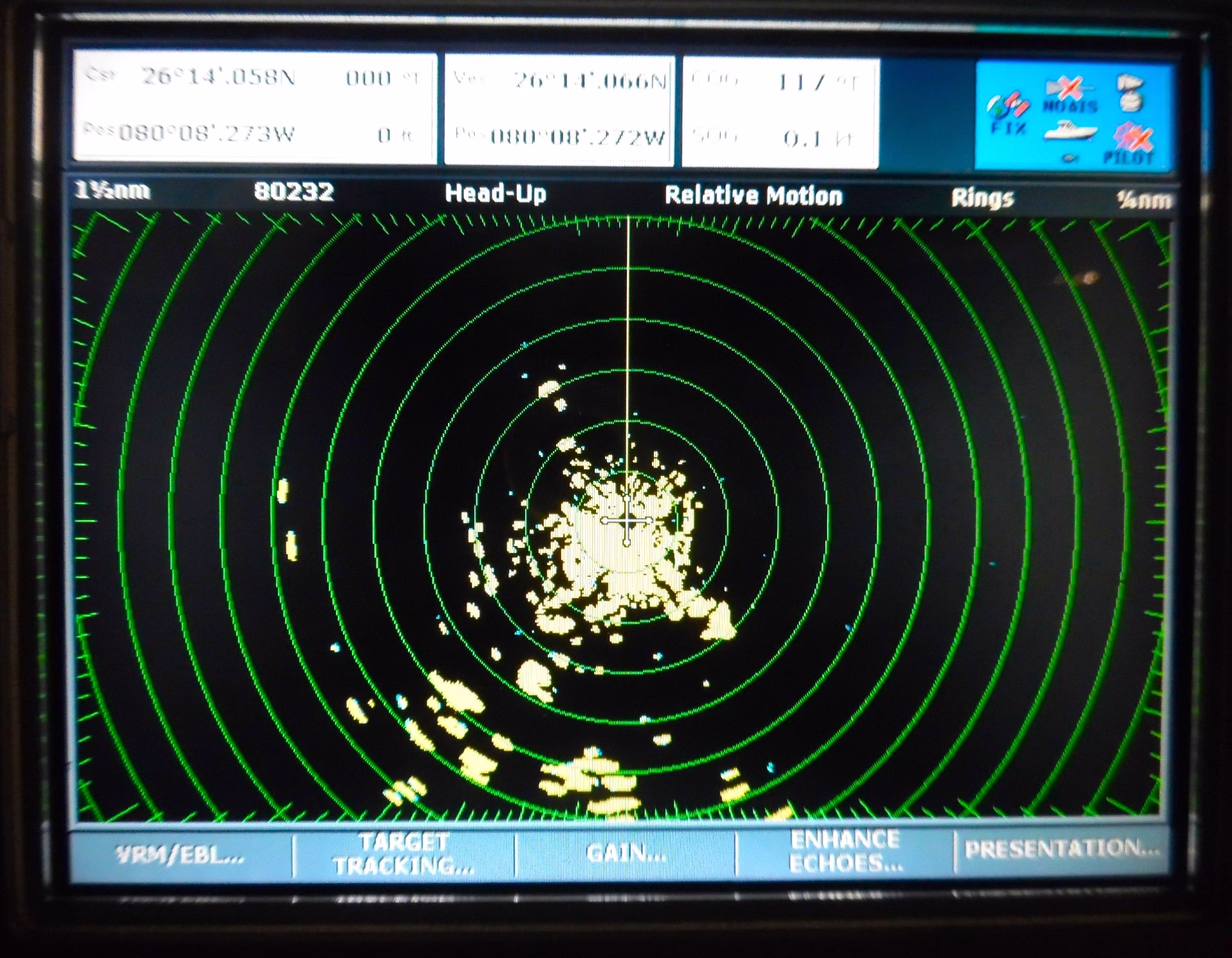
Task: Select the 1½nm range indicator
Action: [x=113, y=191]
